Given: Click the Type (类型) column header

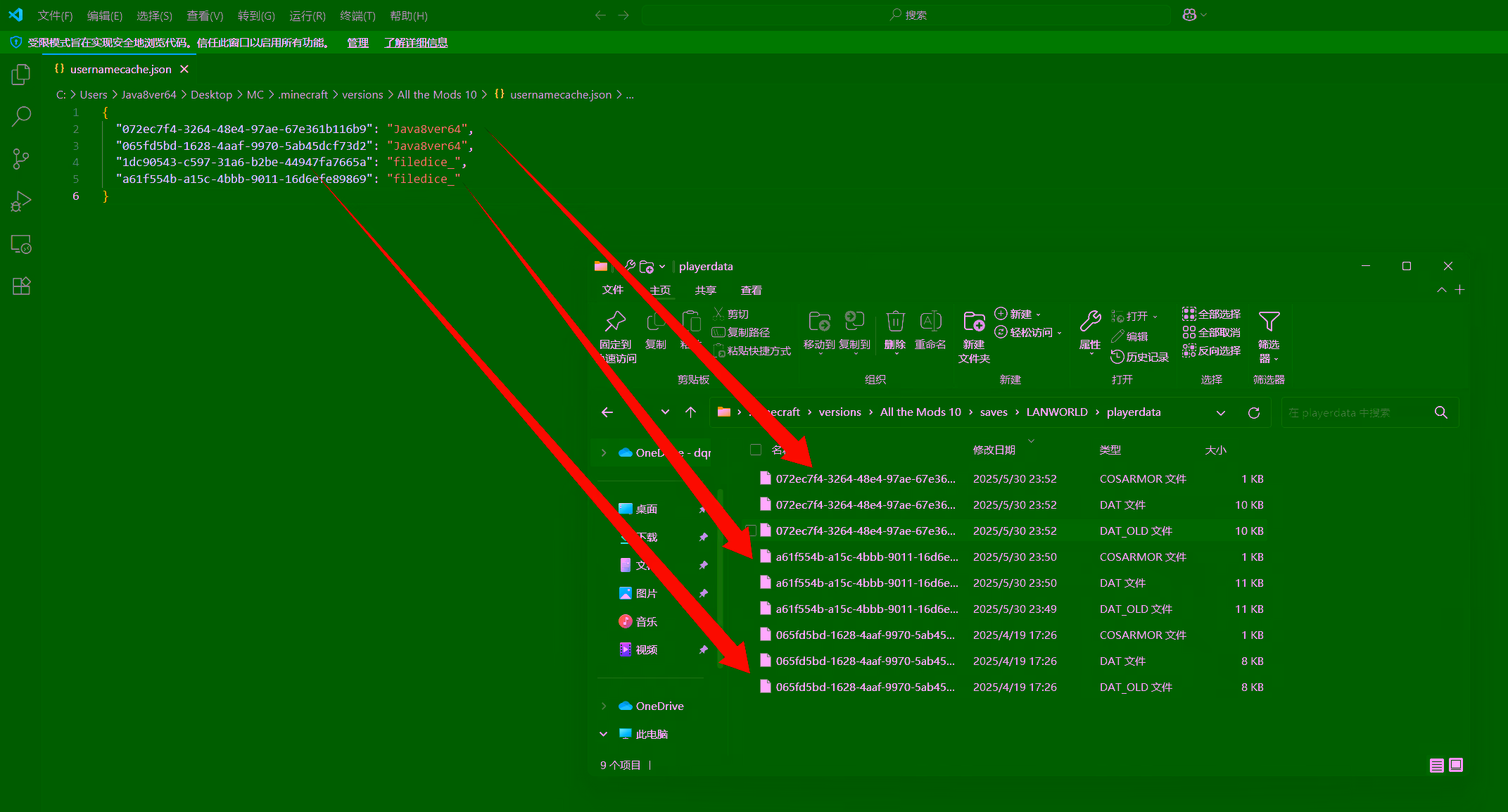Looking at the screenshot, I should pyautogui.click(x=1110, y=450).
